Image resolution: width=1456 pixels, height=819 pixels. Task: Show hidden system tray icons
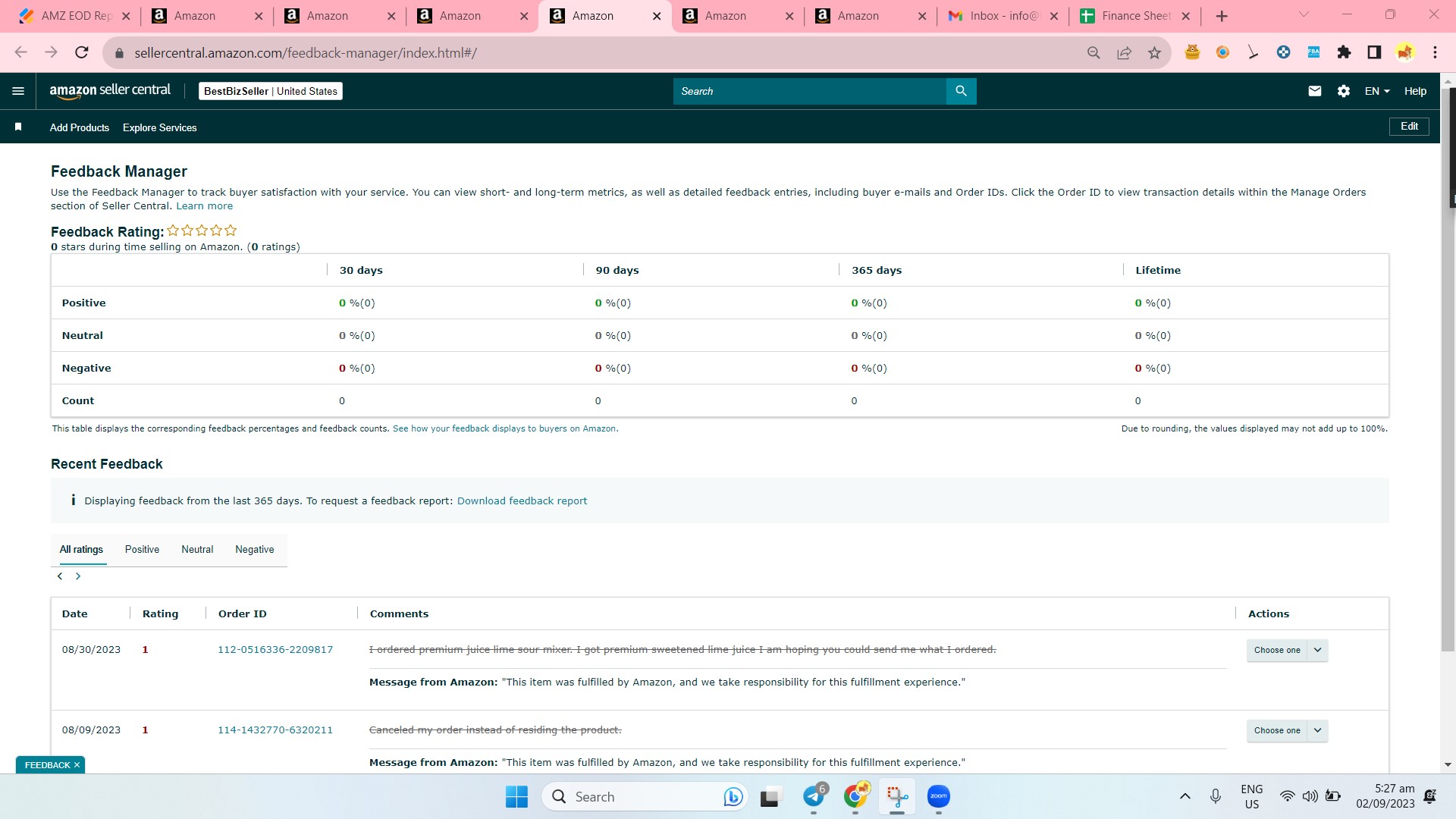pyautogui.click(x=1185, y=796)
